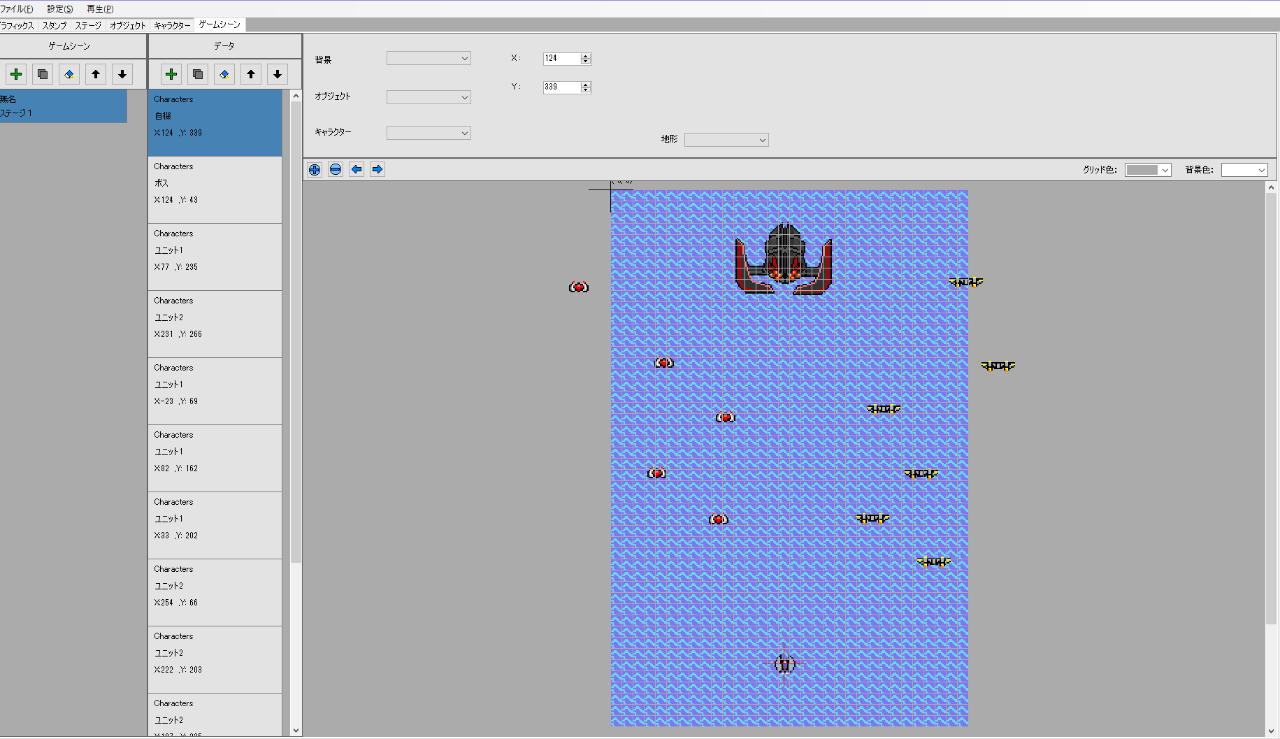Open the グリッド色 color picker

(1148, 170)
